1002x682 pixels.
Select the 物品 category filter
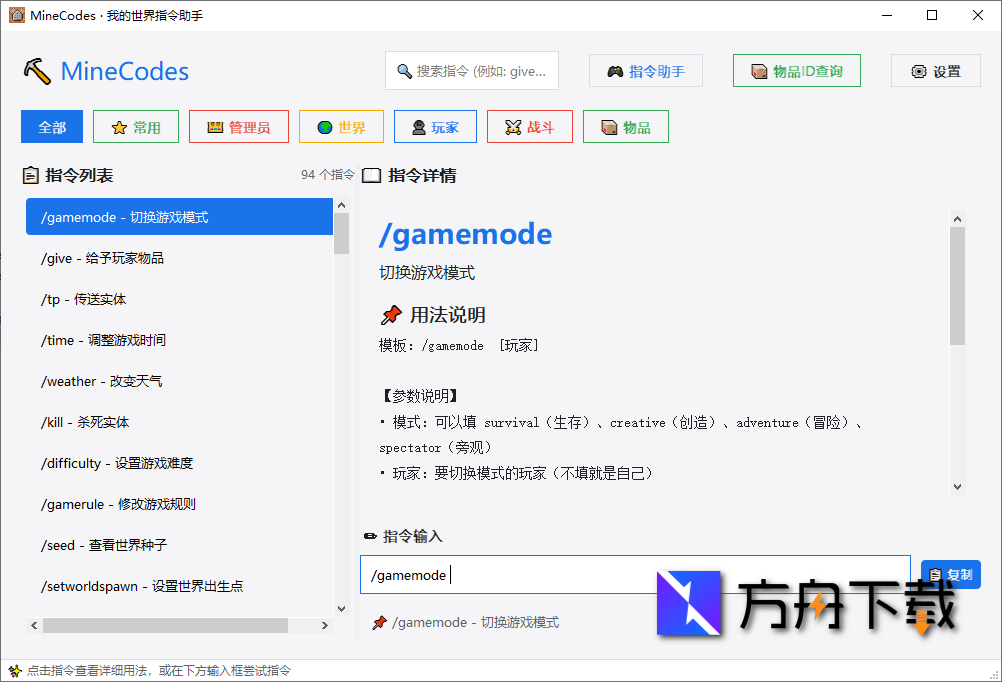(625, 126)
